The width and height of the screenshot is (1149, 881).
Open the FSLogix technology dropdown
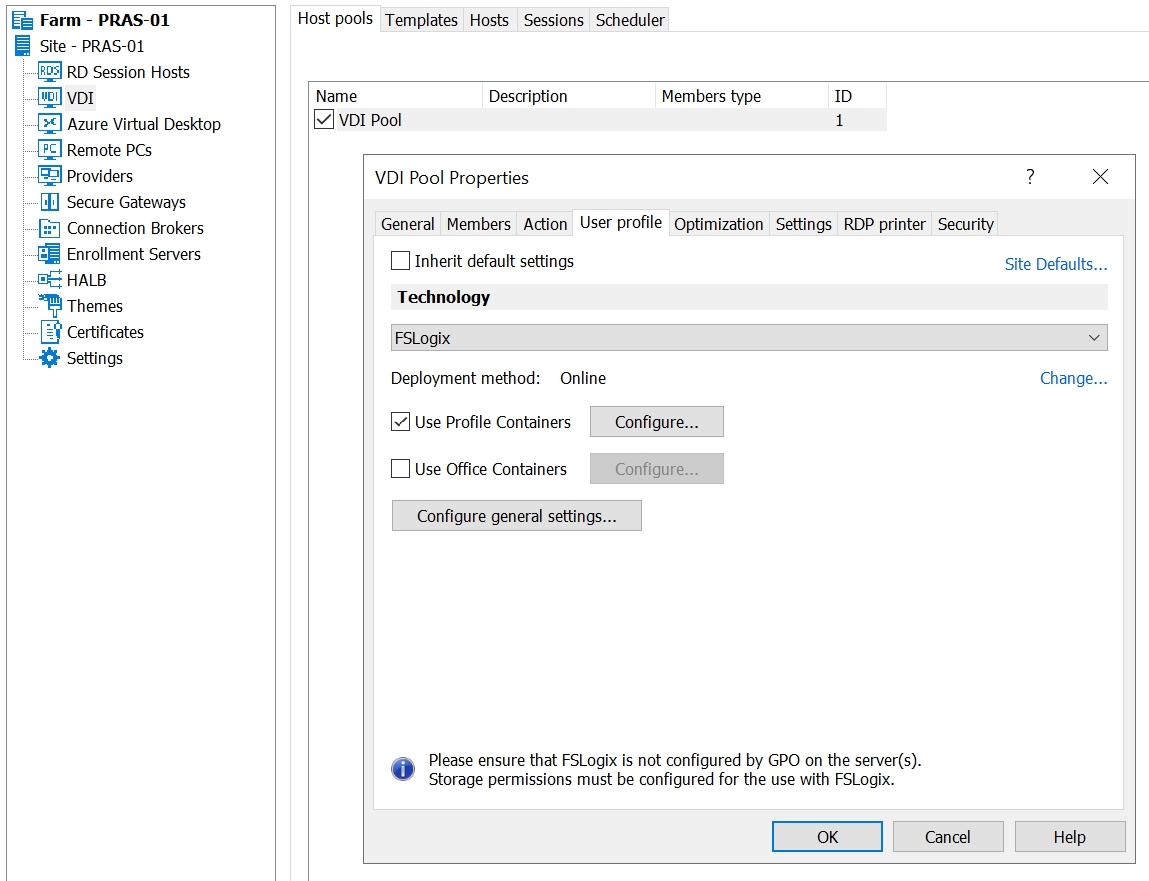tap(748, 338)
